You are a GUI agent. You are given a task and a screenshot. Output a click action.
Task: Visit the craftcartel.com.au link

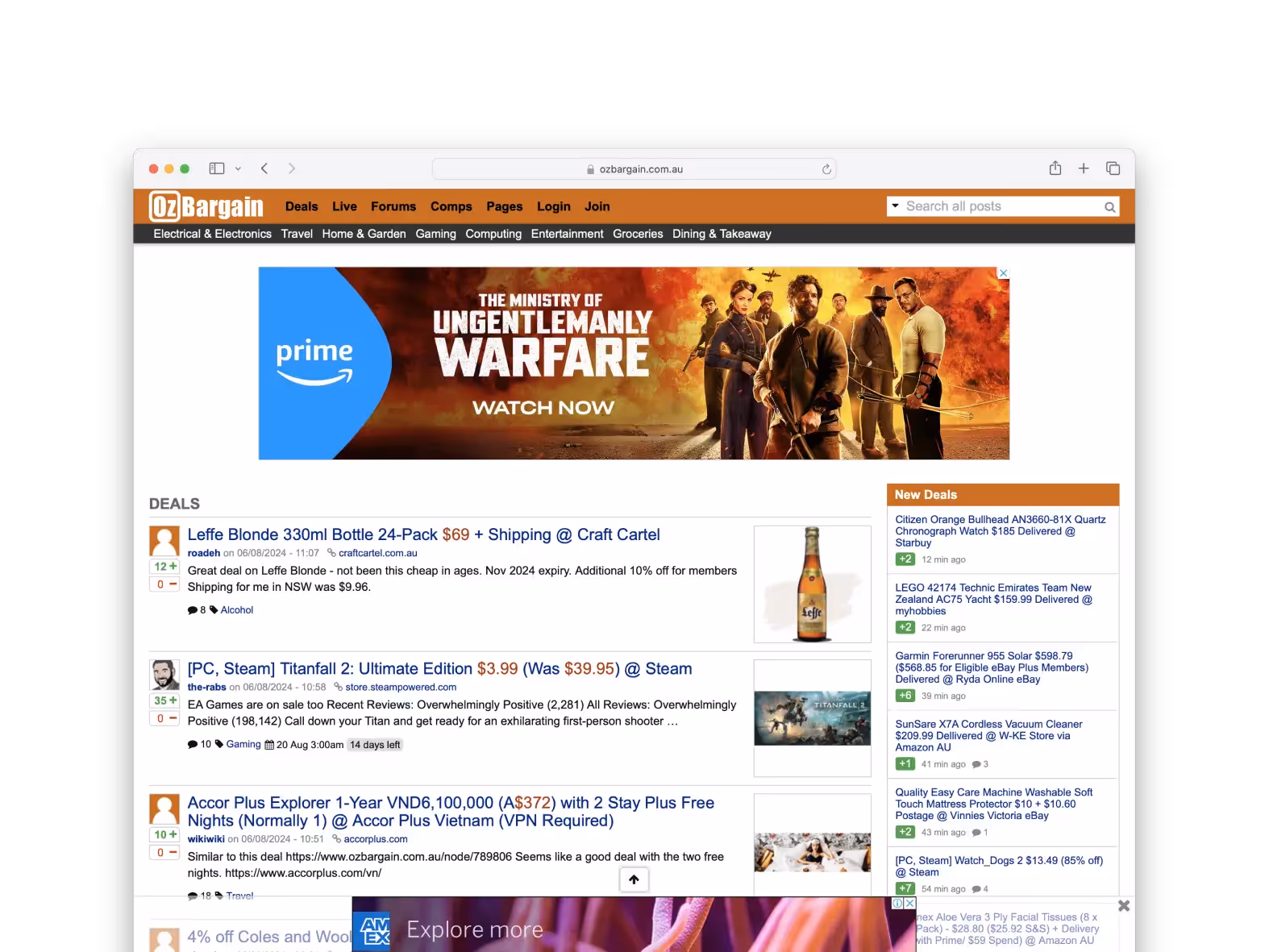pyautogui.click(x=378, y=553)
